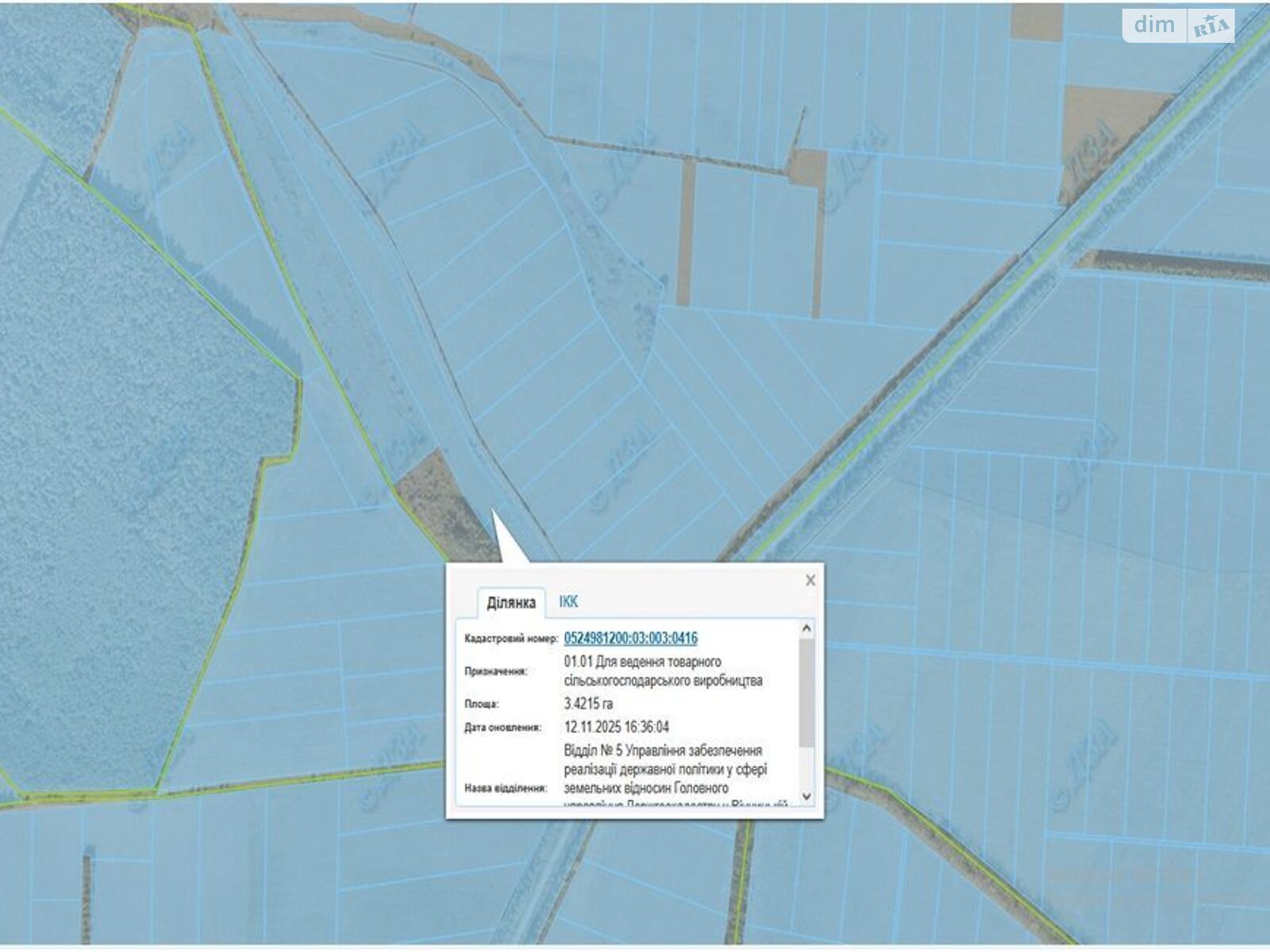The height and width of the screenshot is (952, 1270).
Task: Click the update date 12.11.2025 16:36:04
Action: click(x=616, y=727)
